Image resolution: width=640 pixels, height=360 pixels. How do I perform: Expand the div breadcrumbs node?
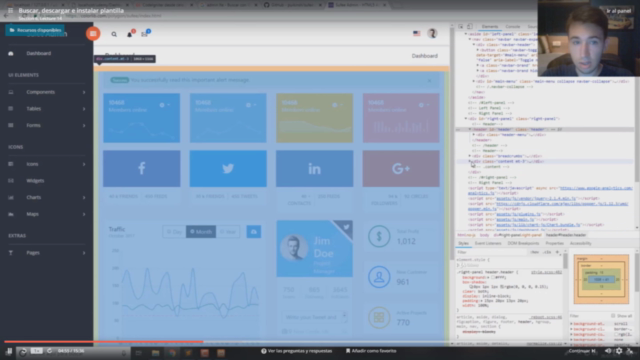coord(470,156)
